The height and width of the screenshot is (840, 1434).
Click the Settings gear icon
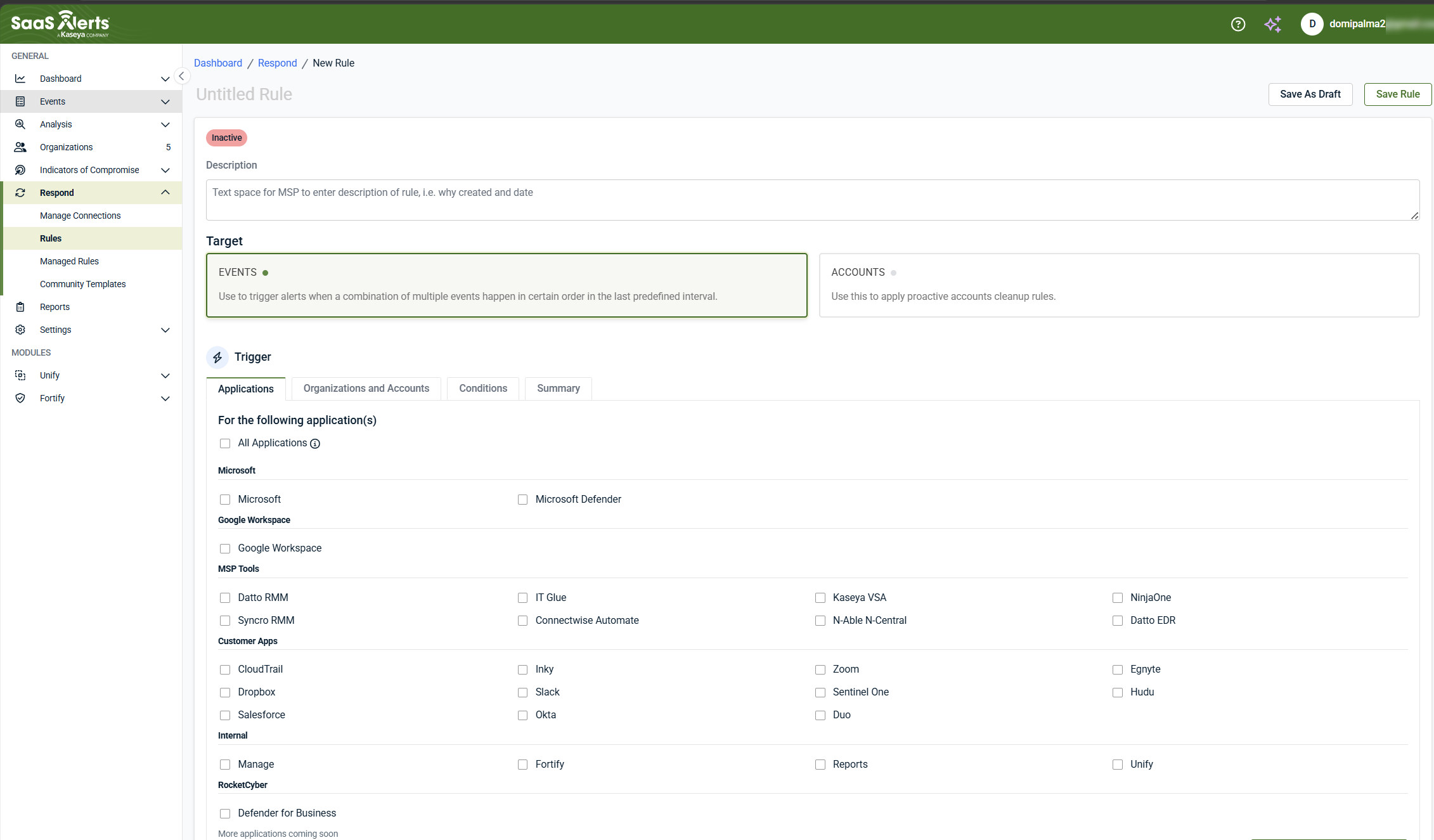click(20, 330)
